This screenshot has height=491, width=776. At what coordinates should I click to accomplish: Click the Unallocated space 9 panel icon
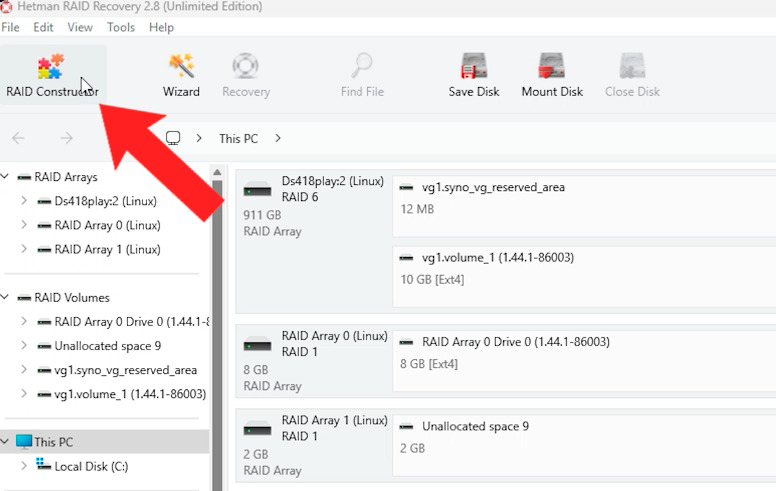point(406,427)
